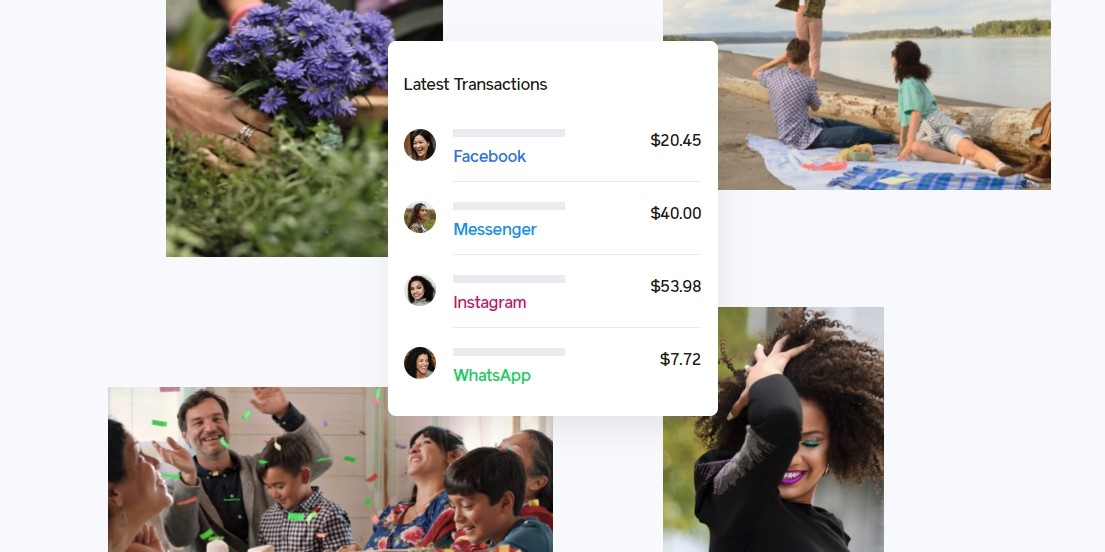Select the $20.45 transaction amount
This screenshot has height=552, width=1105.
tap(676, 140)
